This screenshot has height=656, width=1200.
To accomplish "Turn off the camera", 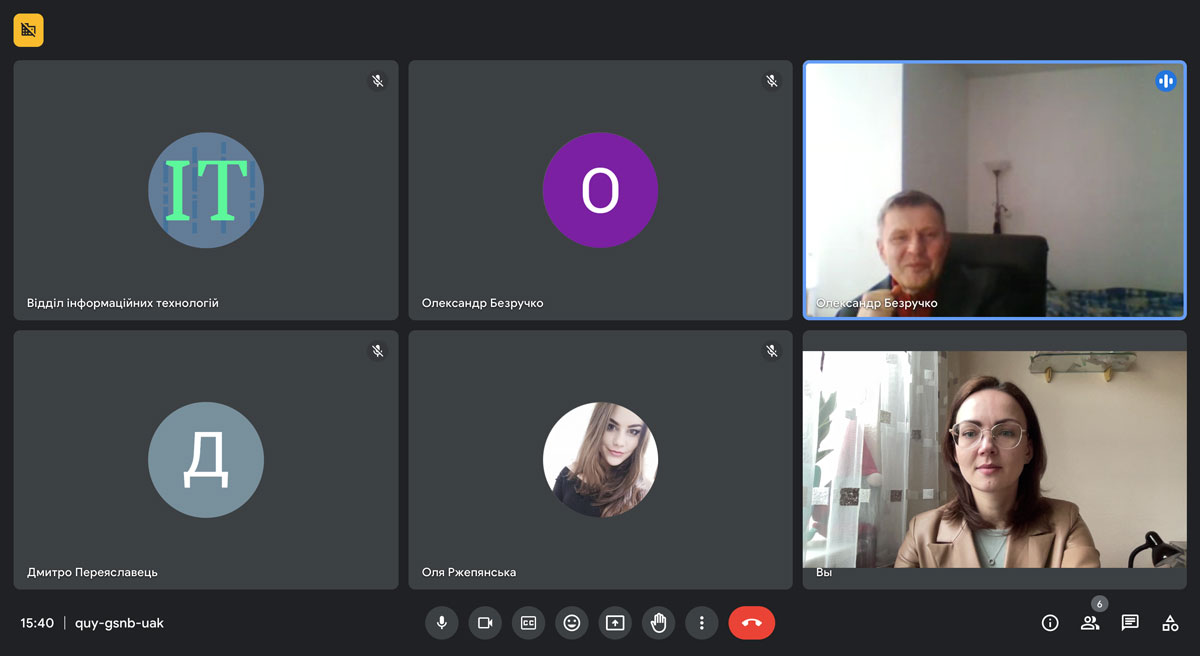I will (485, 623).
